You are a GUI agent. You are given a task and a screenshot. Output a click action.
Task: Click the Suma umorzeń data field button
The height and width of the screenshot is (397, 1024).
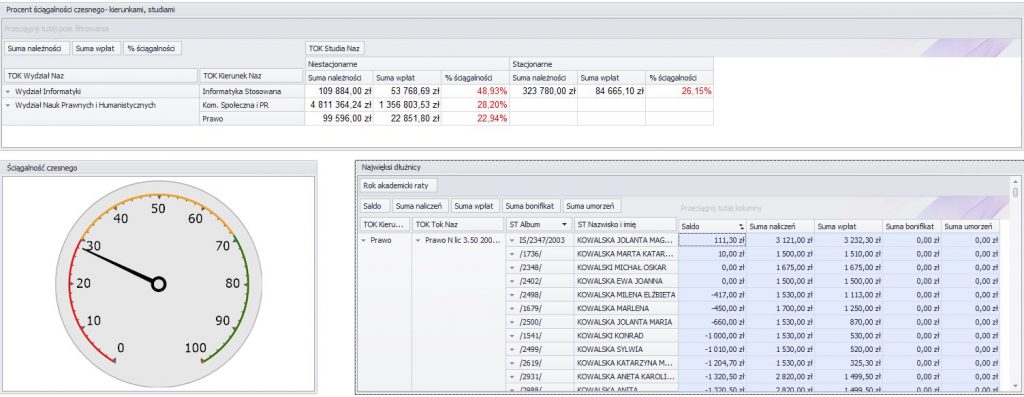[592, 206]
